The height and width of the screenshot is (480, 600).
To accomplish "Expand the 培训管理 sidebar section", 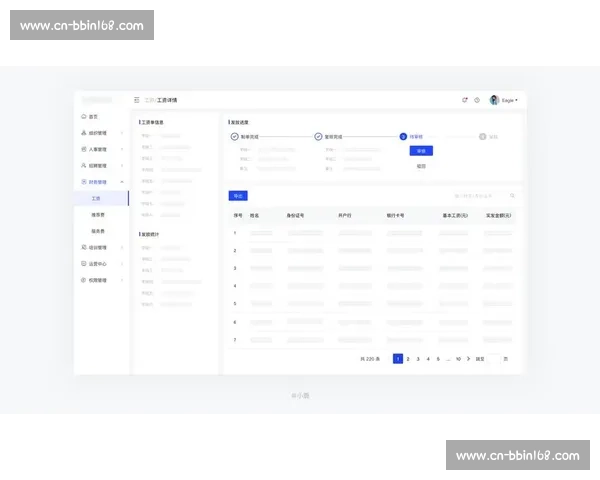I will click(122, 246).
